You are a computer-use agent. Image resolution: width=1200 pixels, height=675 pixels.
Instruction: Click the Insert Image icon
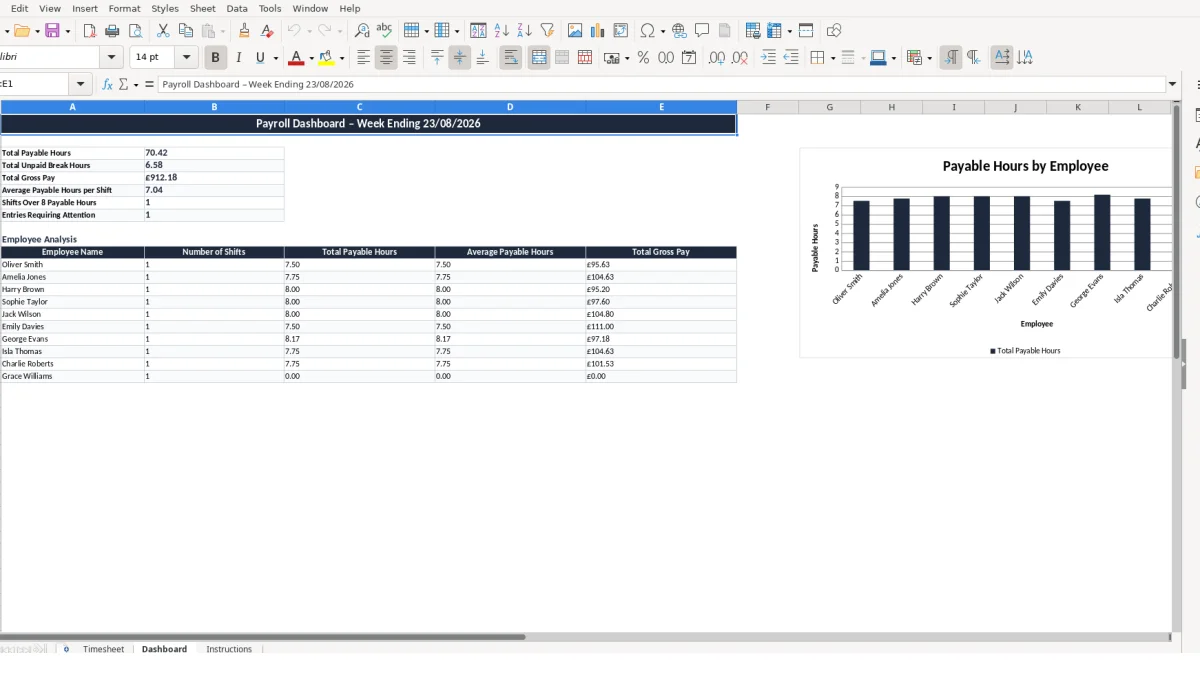pos(575,31)
